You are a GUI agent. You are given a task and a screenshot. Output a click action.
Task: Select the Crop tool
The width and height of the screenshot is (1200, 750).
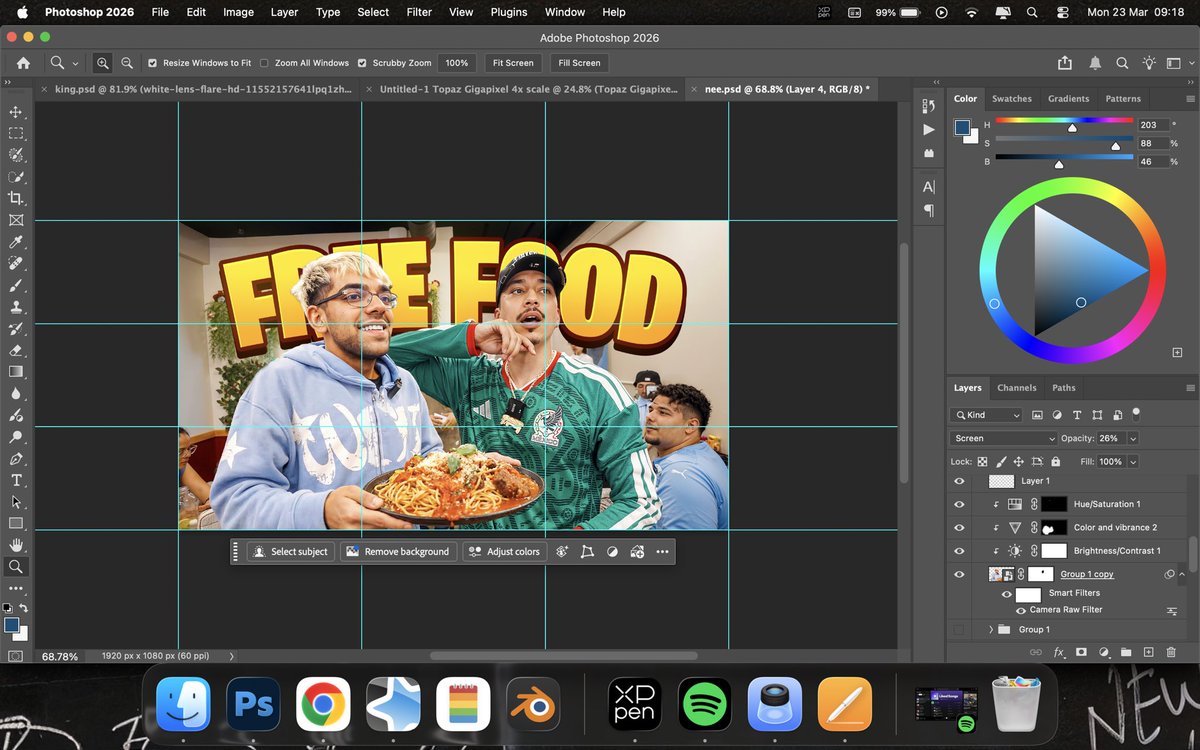(16, 198)
